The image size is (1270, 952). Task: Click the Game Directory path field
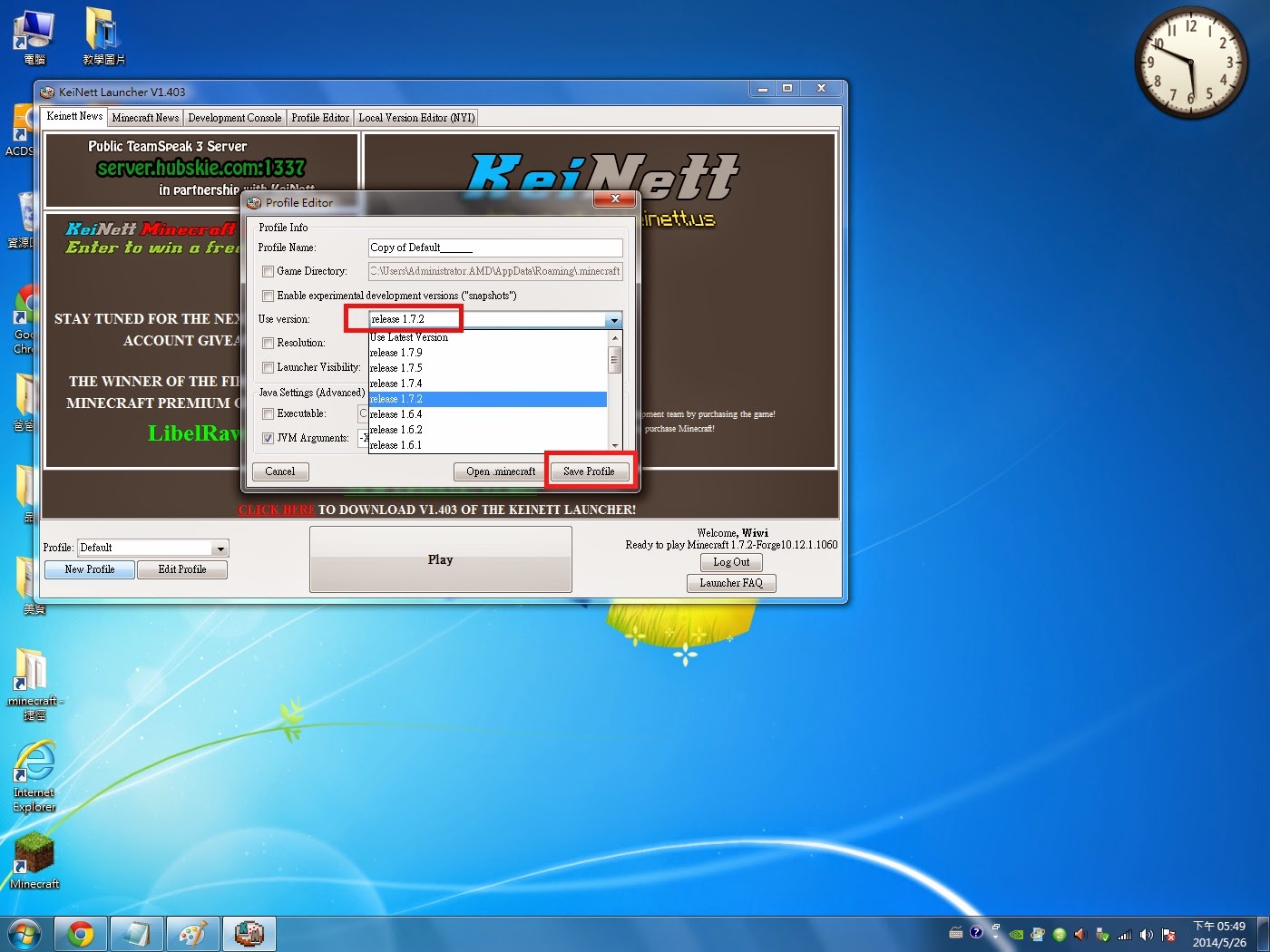coord(495,271)
